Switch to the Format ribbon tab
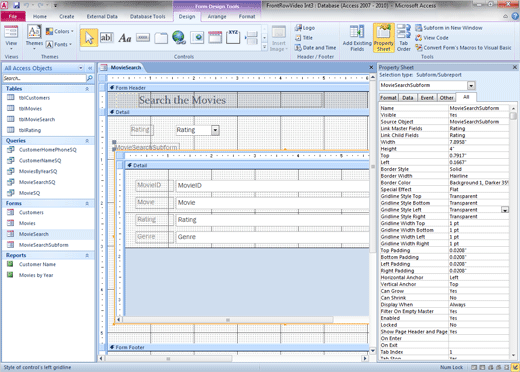 (247, 16)
